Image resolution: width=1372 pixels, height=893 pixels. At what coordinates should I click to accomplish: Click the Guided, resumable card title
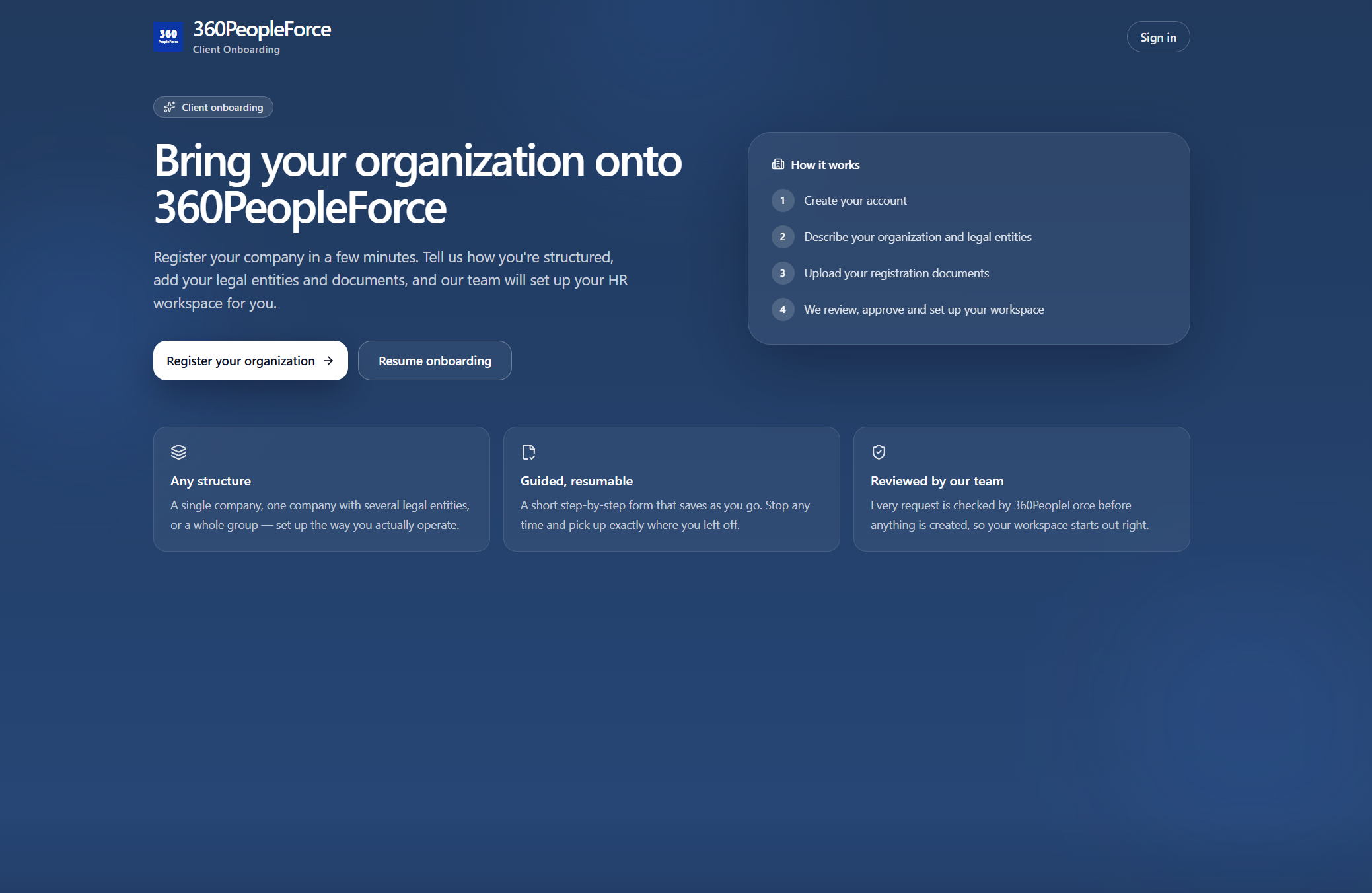pyautogui.click(x=577, y=481)
